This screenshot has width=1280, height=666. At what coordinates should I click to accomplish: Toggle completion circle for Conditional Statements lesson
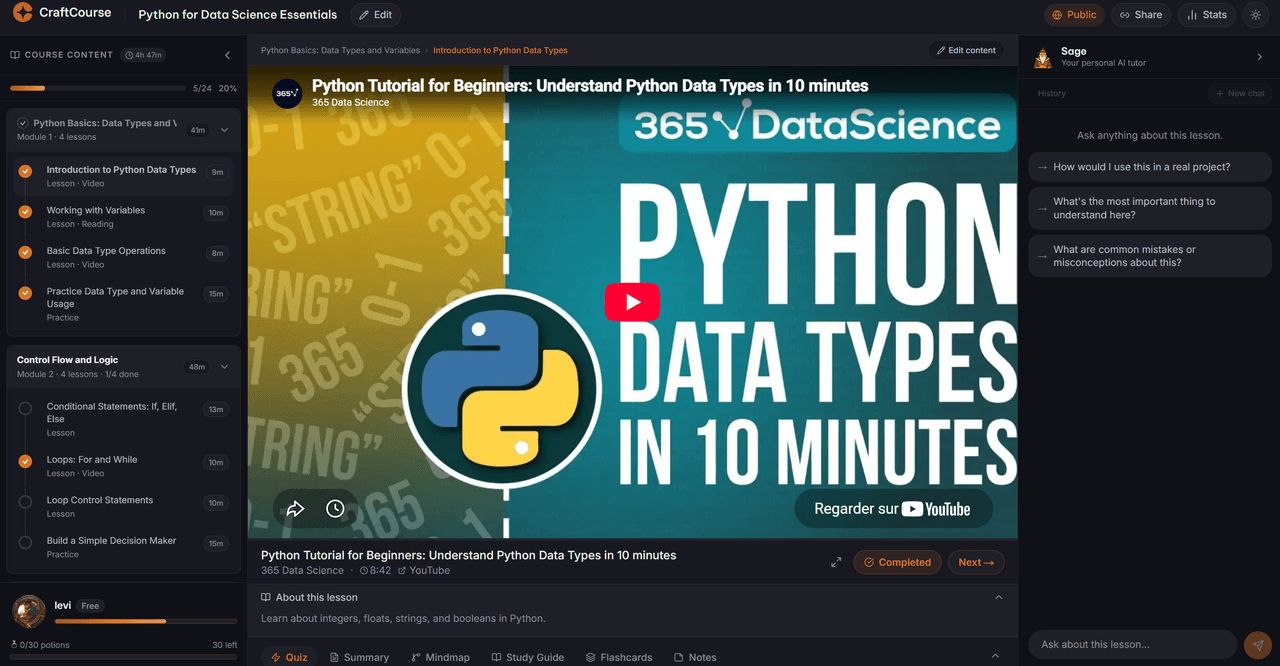pyautogui.click(x=25, y=408)
